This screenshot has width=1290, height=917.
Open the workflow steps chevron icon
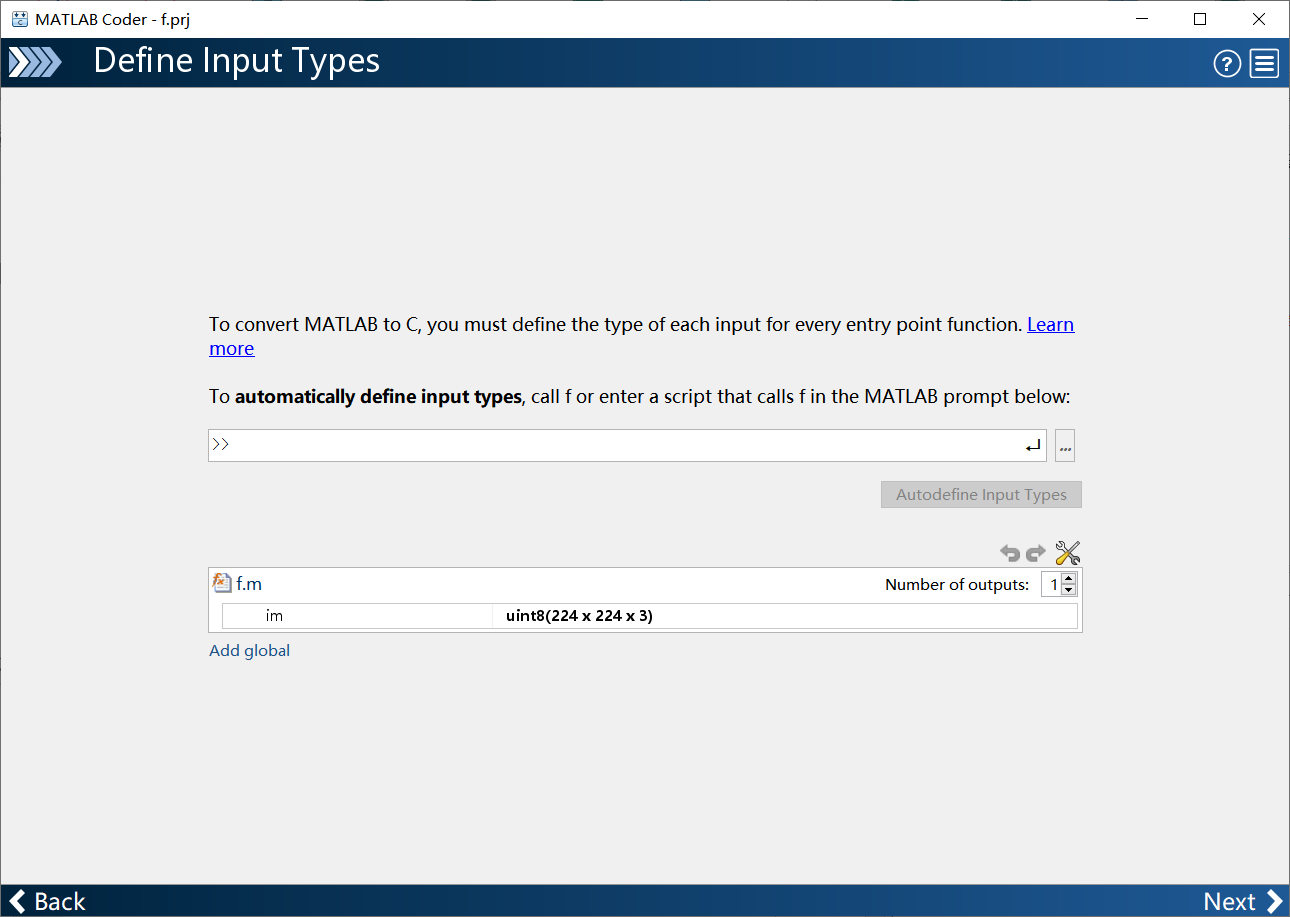[35, 63]
